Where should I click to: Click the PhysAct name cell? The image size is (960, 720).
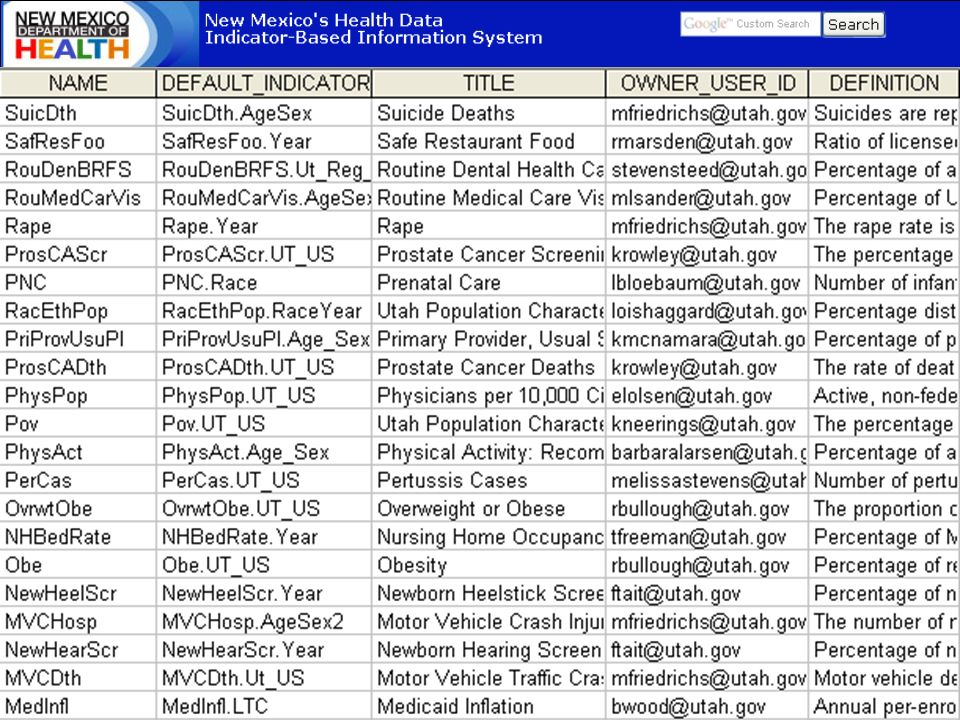pos(78,452)
